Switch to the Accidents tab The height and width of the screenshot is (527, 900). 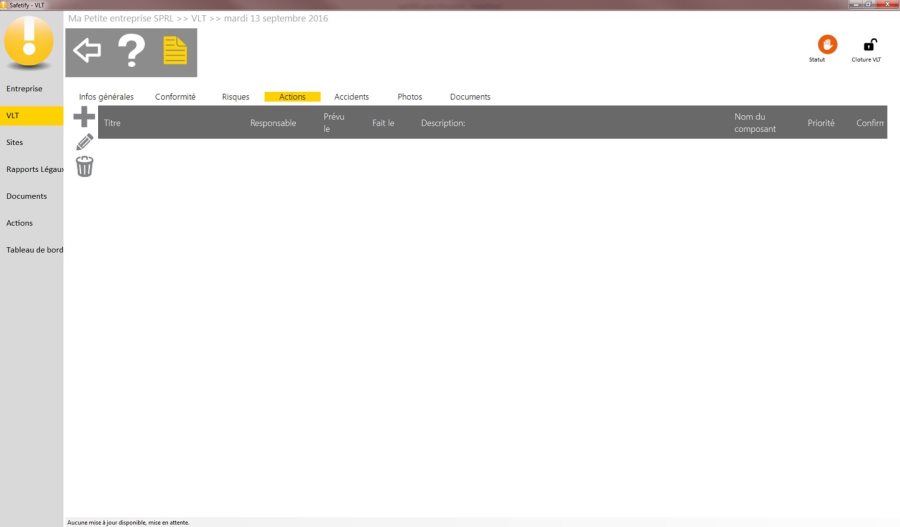(x=351, y=97)
